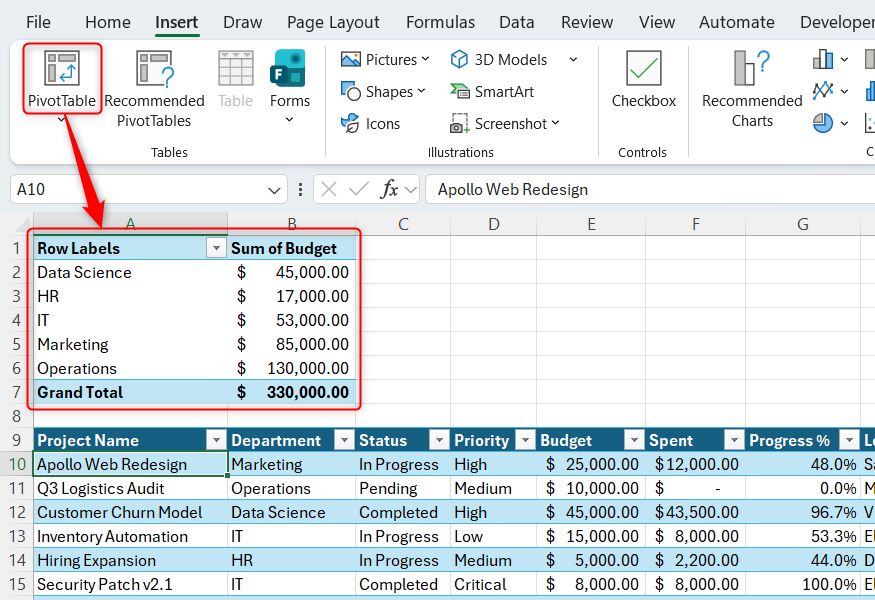Insert a Checkbox control
Screen dimensions: 875x600
click(643, 79)
